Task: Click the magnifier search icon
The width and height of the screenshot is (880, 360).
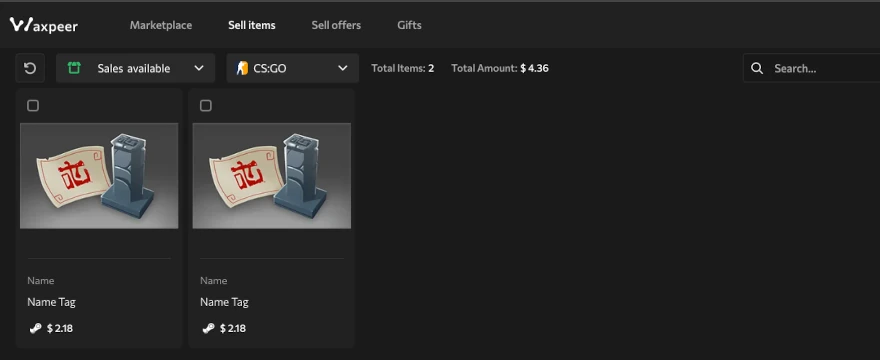Action: [757, 69]
